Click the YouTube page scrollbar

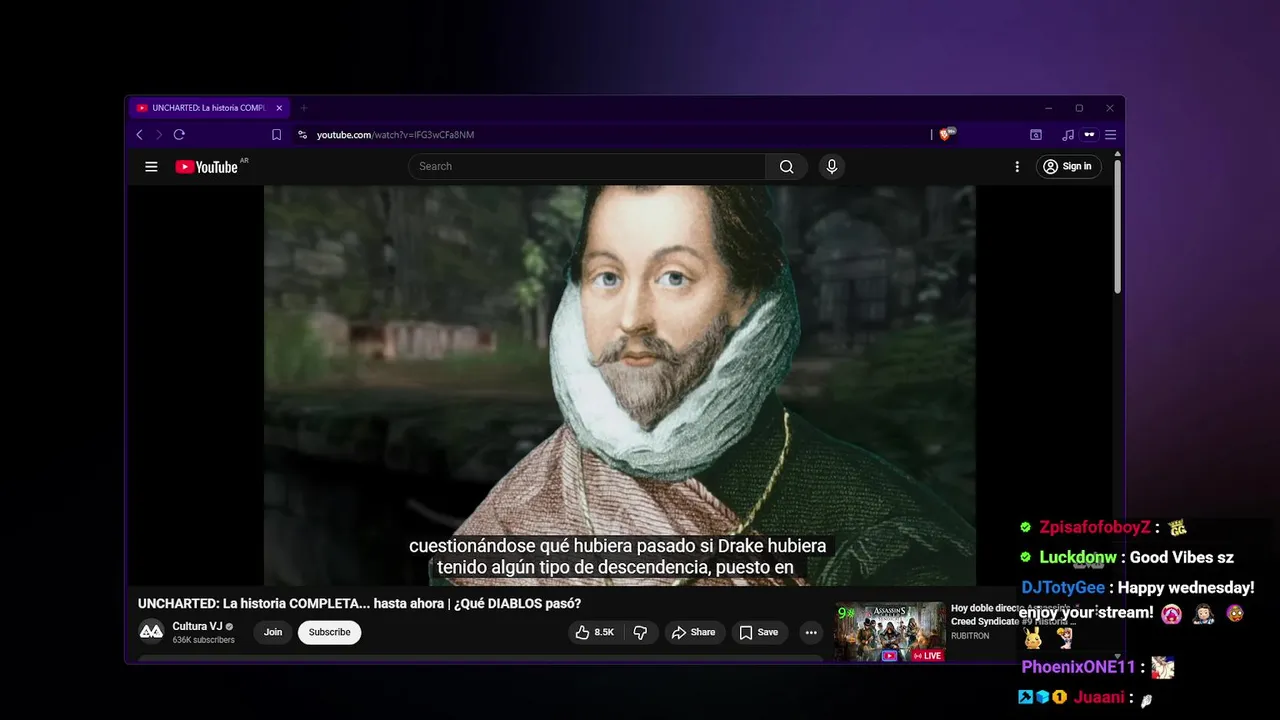pos(1118,225)
